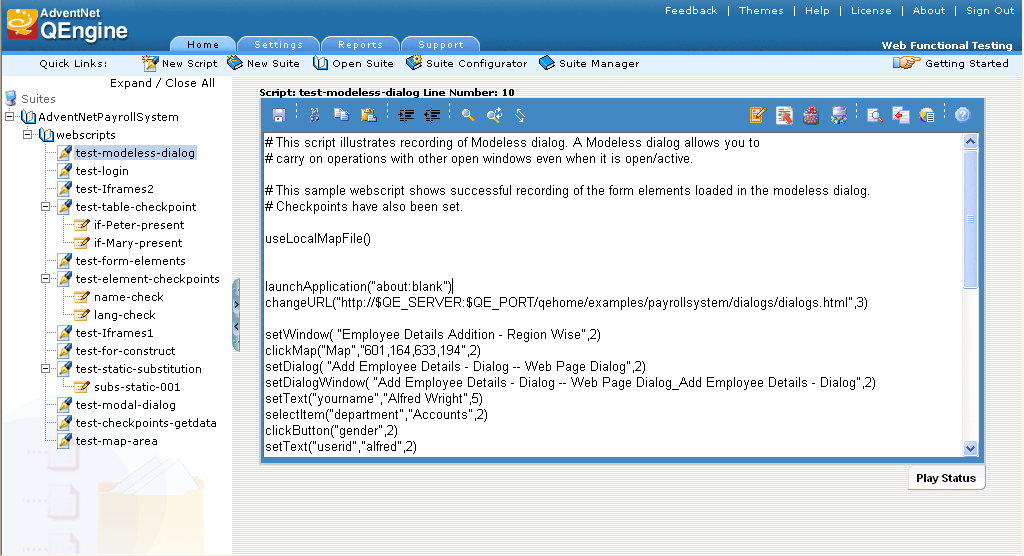This screenshot has height=556, width=1024.
Task: Click lower arrow on the tree pane splitter
Action: (236, 326)
